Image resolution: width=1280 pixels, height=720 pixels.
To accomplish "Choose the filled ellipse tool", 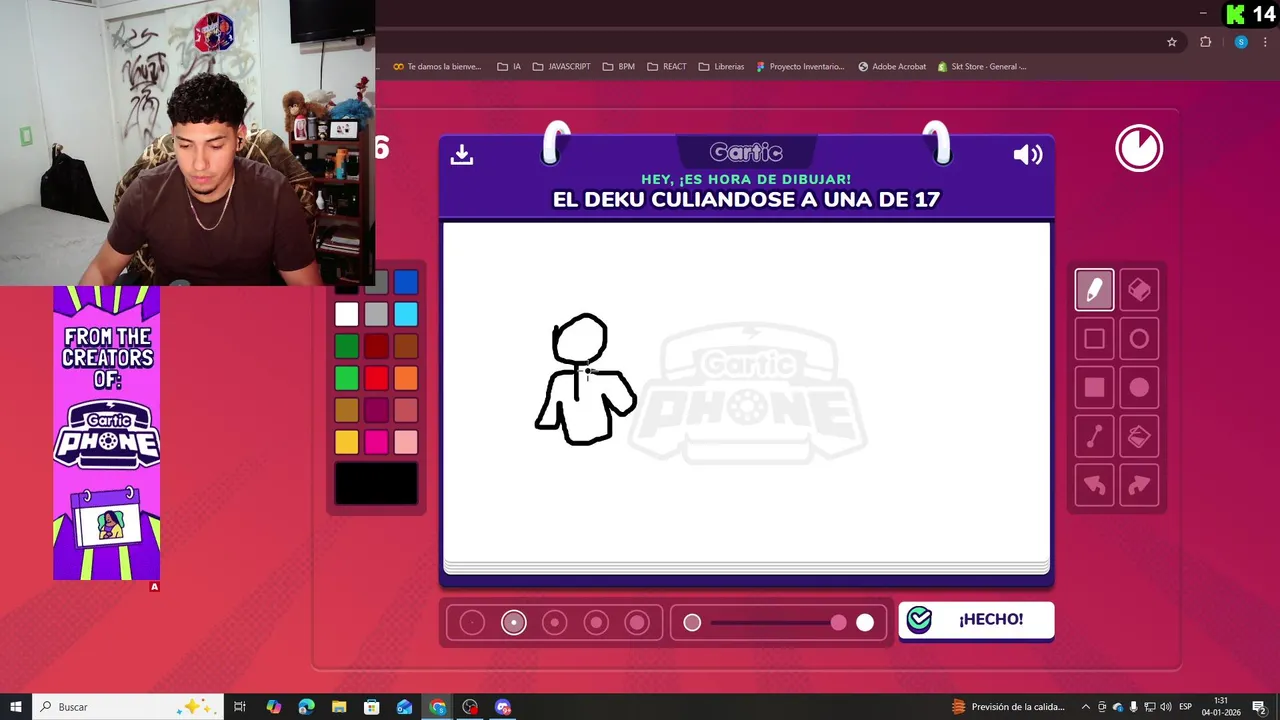I will click(1139, 388).
